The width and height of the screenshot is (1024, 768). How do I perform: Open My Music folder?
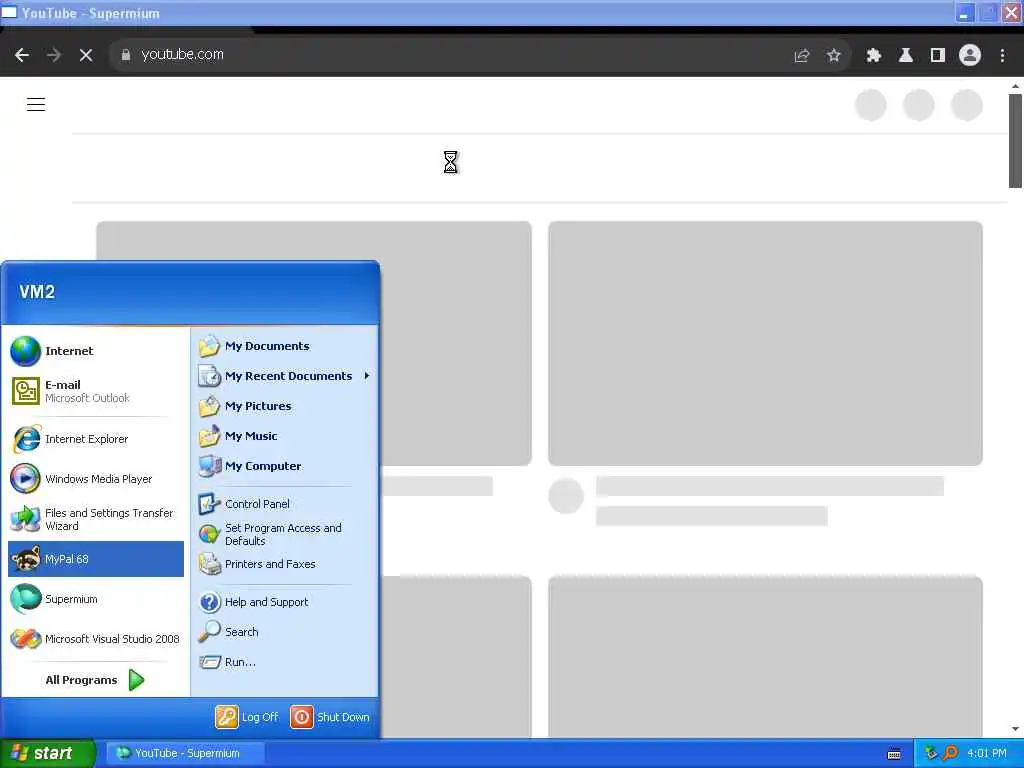[285, 436]
